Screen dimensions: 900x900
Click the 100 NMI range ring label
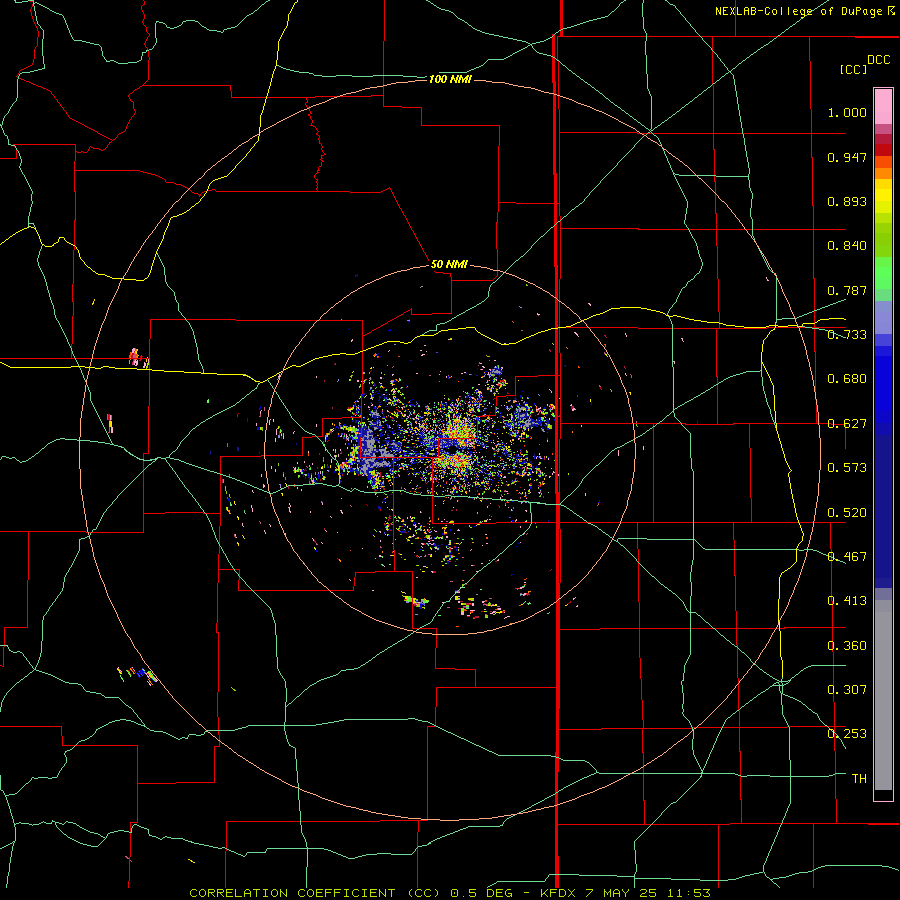point(450,79)
